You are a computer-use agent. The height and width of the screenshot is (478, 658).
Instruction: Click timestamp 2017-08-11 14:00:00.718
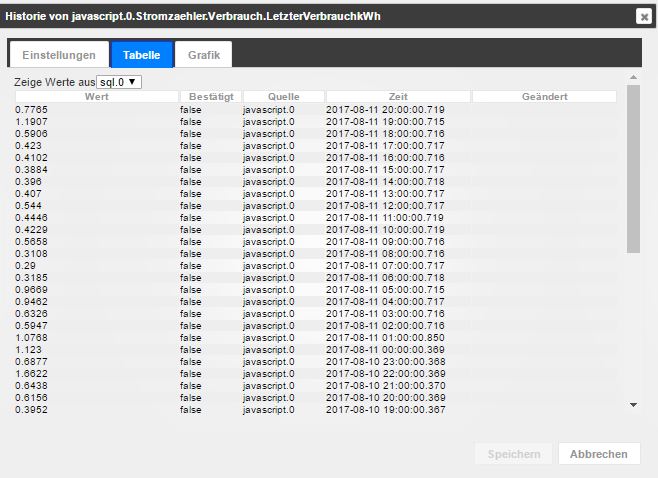point(385,182)
